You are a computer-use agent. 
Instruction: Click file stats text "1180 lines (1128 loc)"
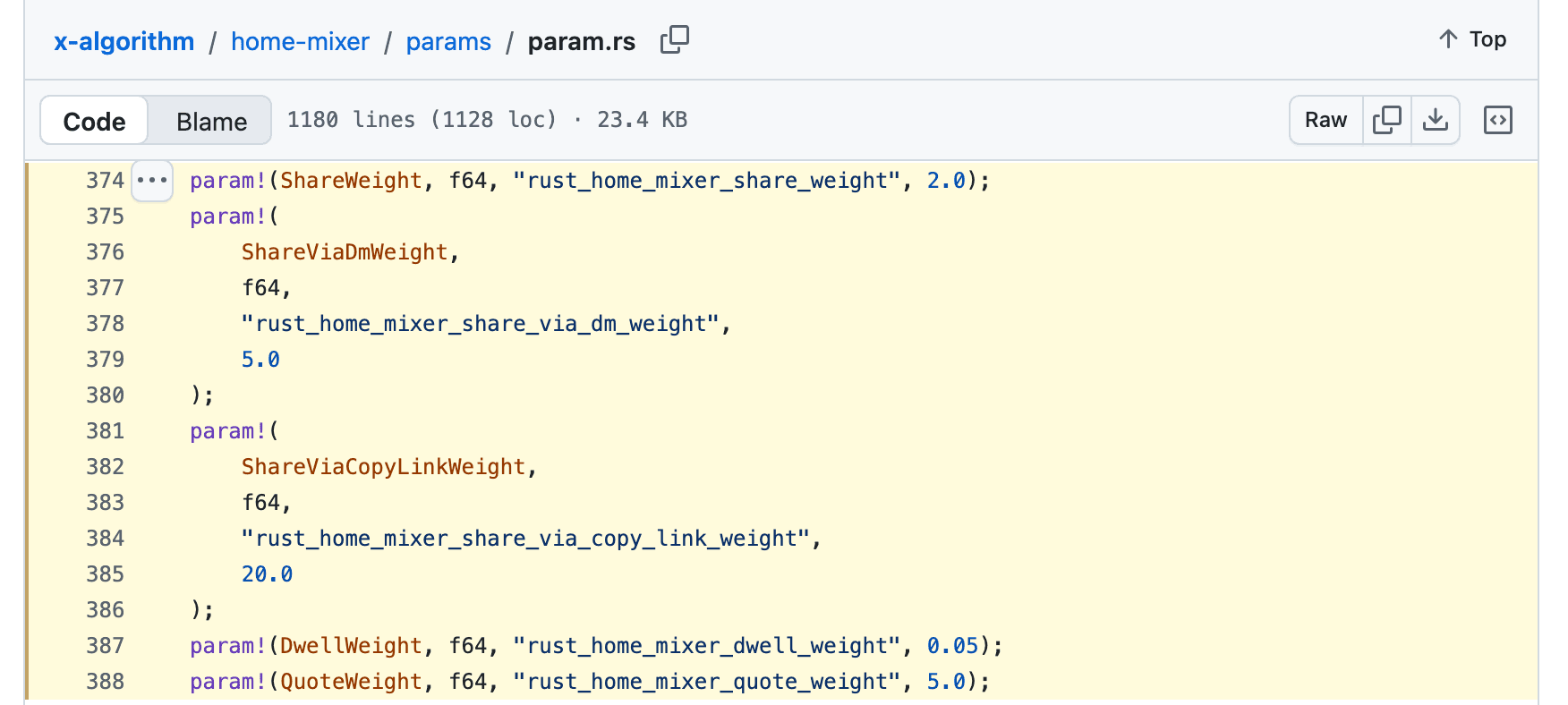point(422,120)
